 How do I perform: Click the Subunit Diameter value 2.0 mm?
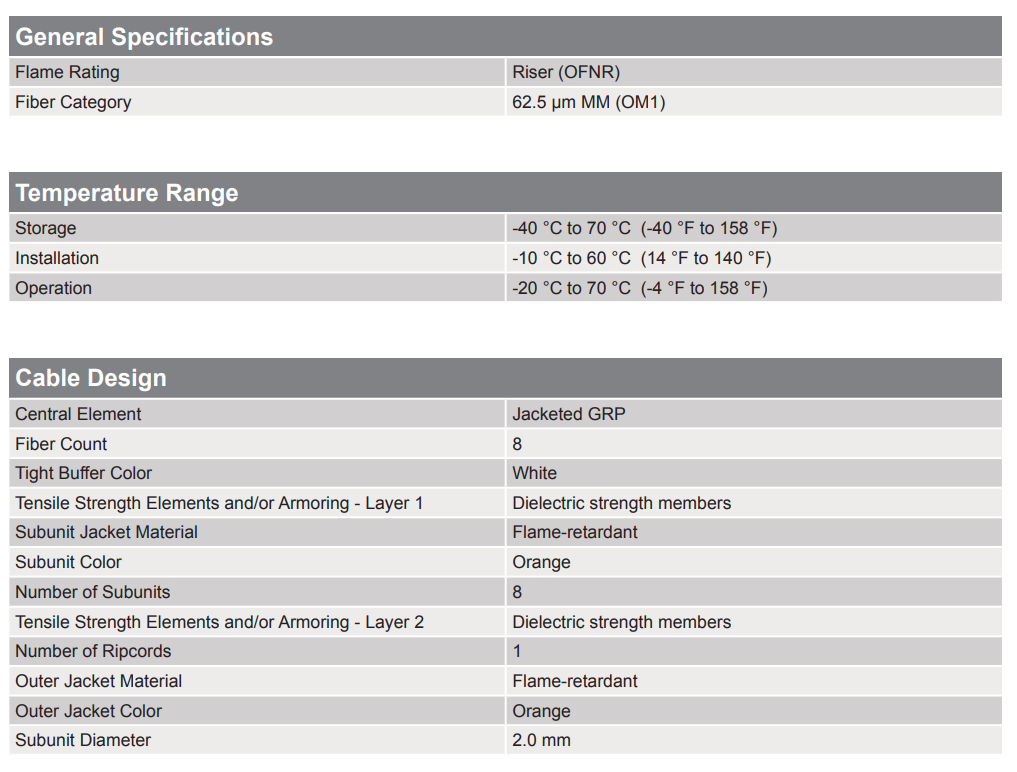click(x=541, y=740)
